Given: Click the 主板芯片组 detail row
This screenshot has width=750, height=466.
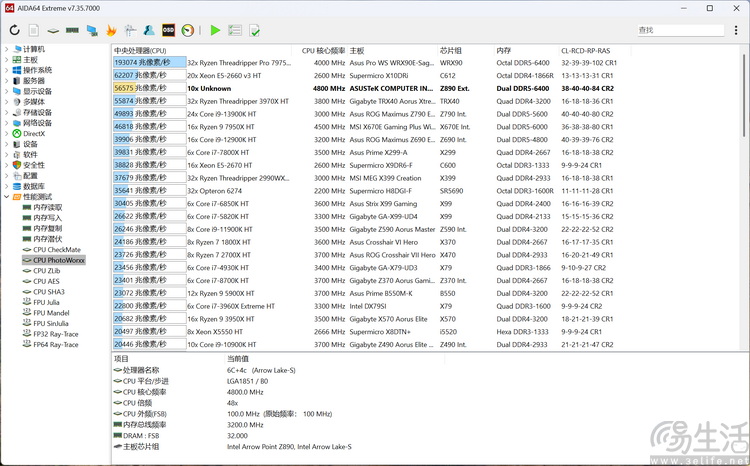Looking at the screenshot, I should (x=277, y=446).
